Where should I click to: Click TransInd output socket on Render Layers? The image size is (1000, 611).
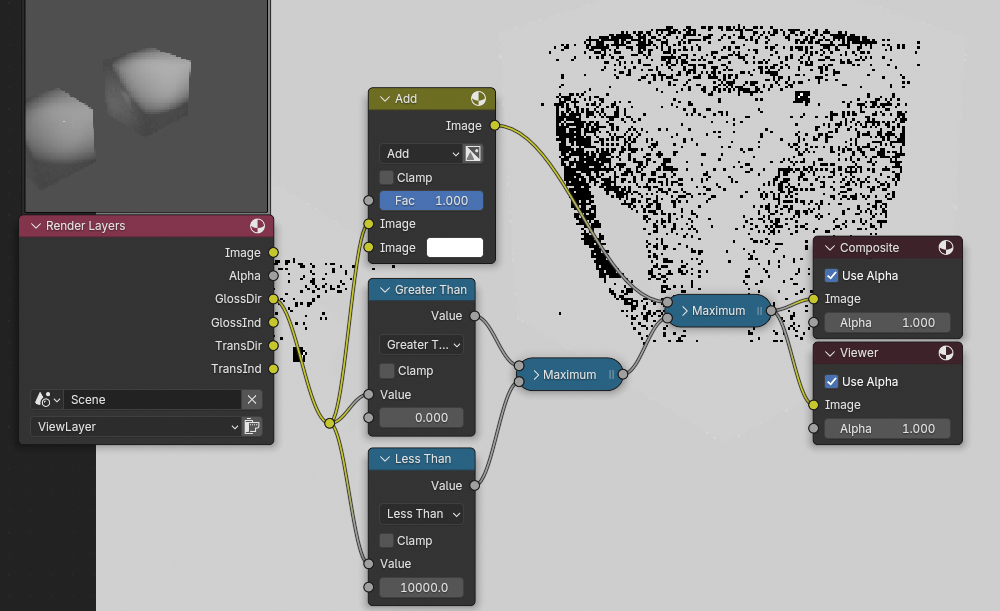tap(274, 369)
